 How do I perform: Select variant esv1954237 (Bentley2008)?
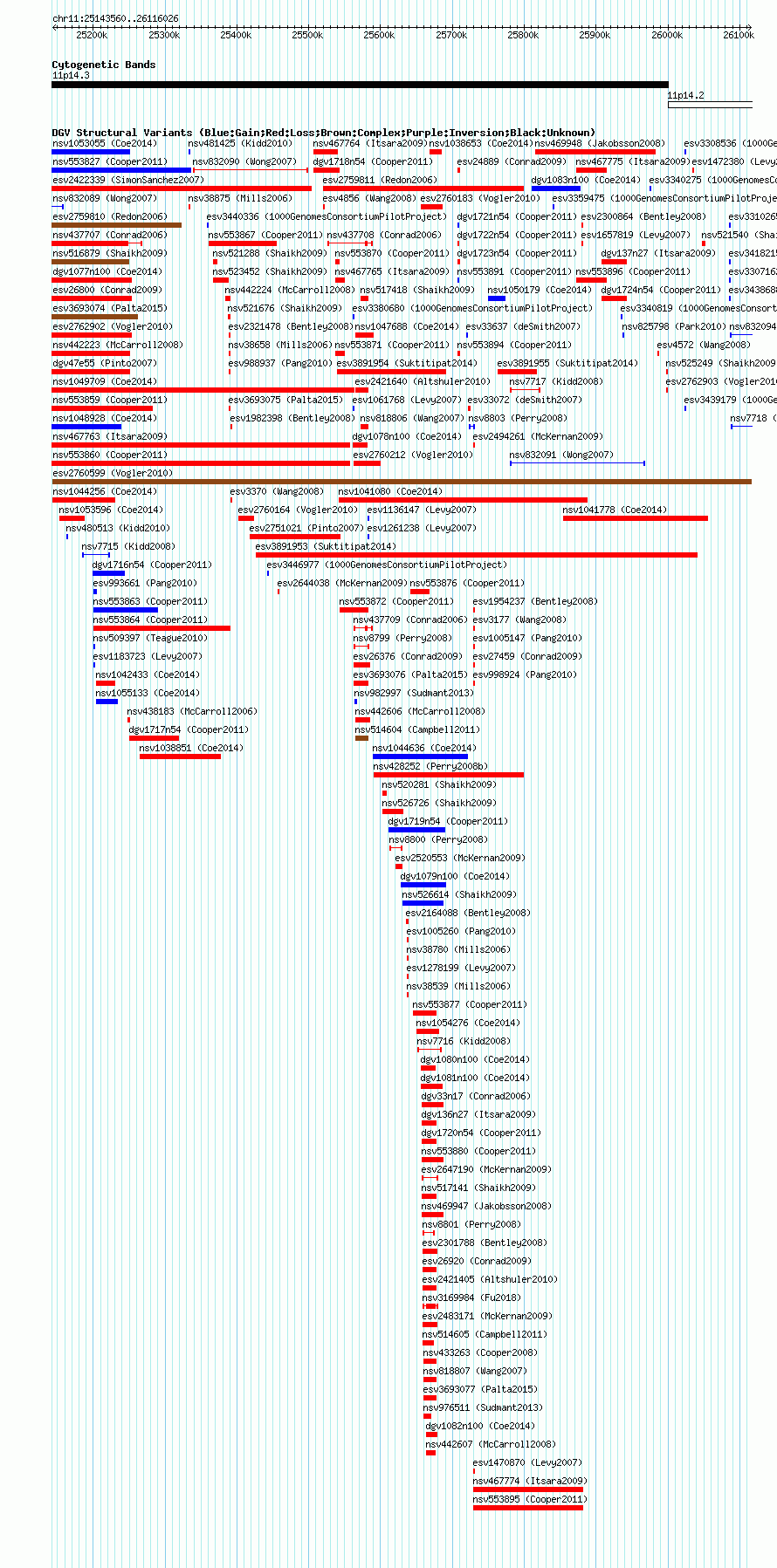(535, 601)
